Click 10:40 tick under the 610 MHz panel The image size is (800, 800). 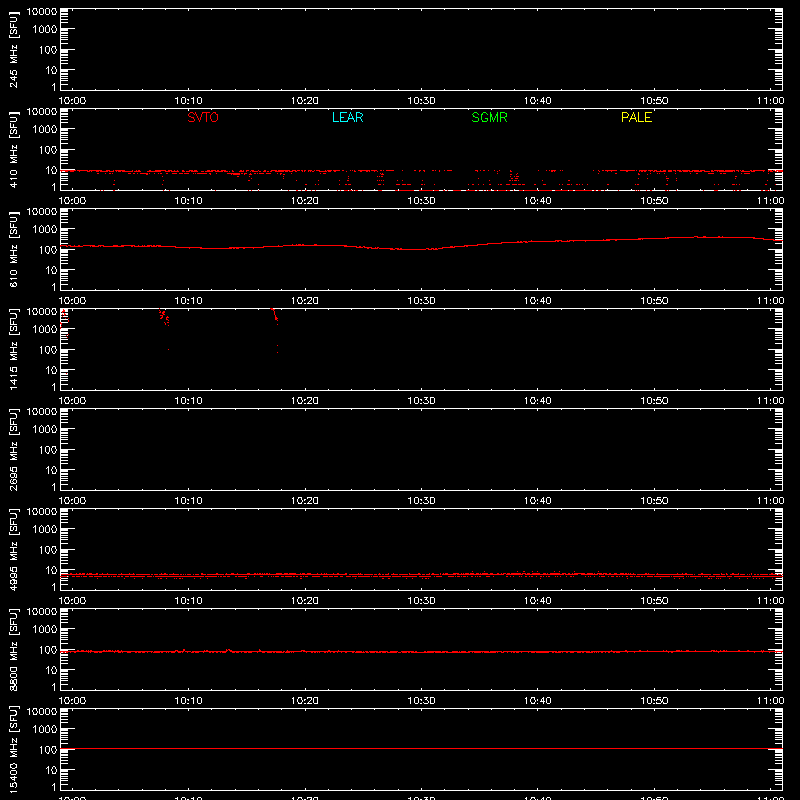point(537,301)
